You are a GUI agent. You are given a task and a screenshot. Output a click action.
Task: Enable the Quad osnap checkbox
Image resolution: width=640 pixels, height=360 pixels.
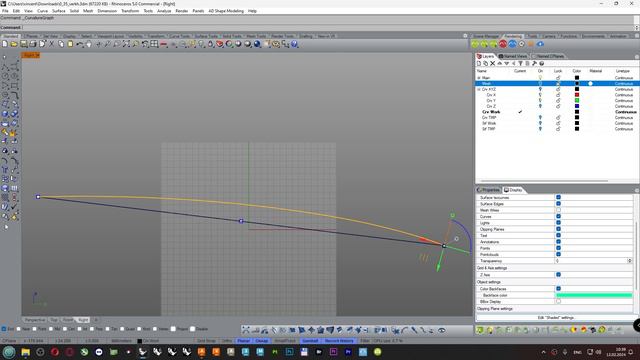point(123,329)
